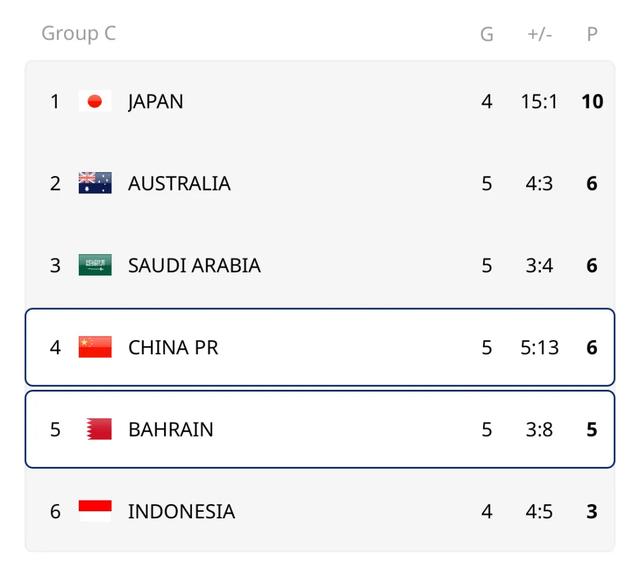The height and width of the screenshot is (561, 640).
Task: Click the P points column header
Action: click(592, 34)
